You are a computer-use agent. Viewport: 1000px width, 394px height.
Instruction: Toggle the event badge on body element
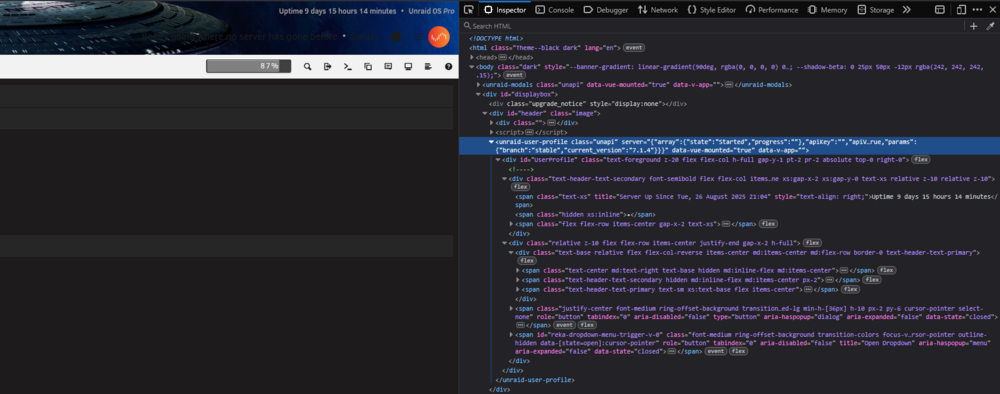(515, 75)
